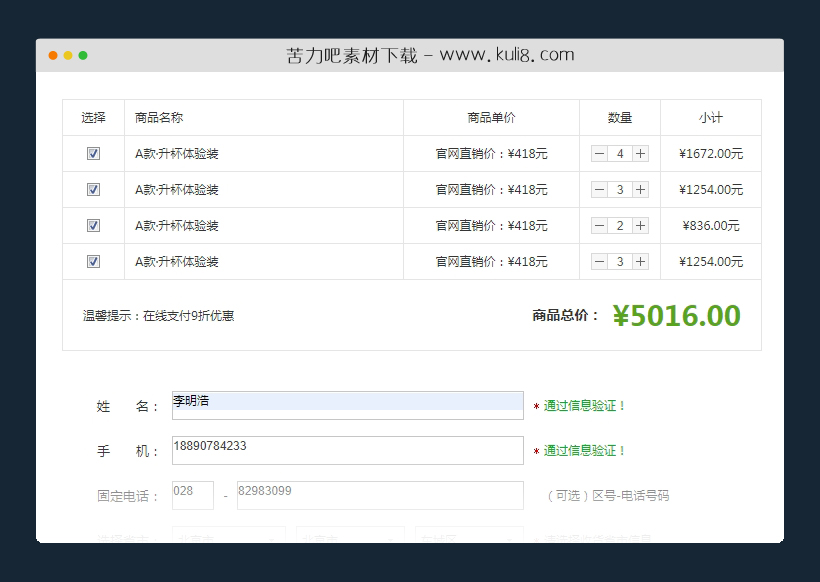
Task: Deselect the third product in the cart
Action: (x=93, y=226)
